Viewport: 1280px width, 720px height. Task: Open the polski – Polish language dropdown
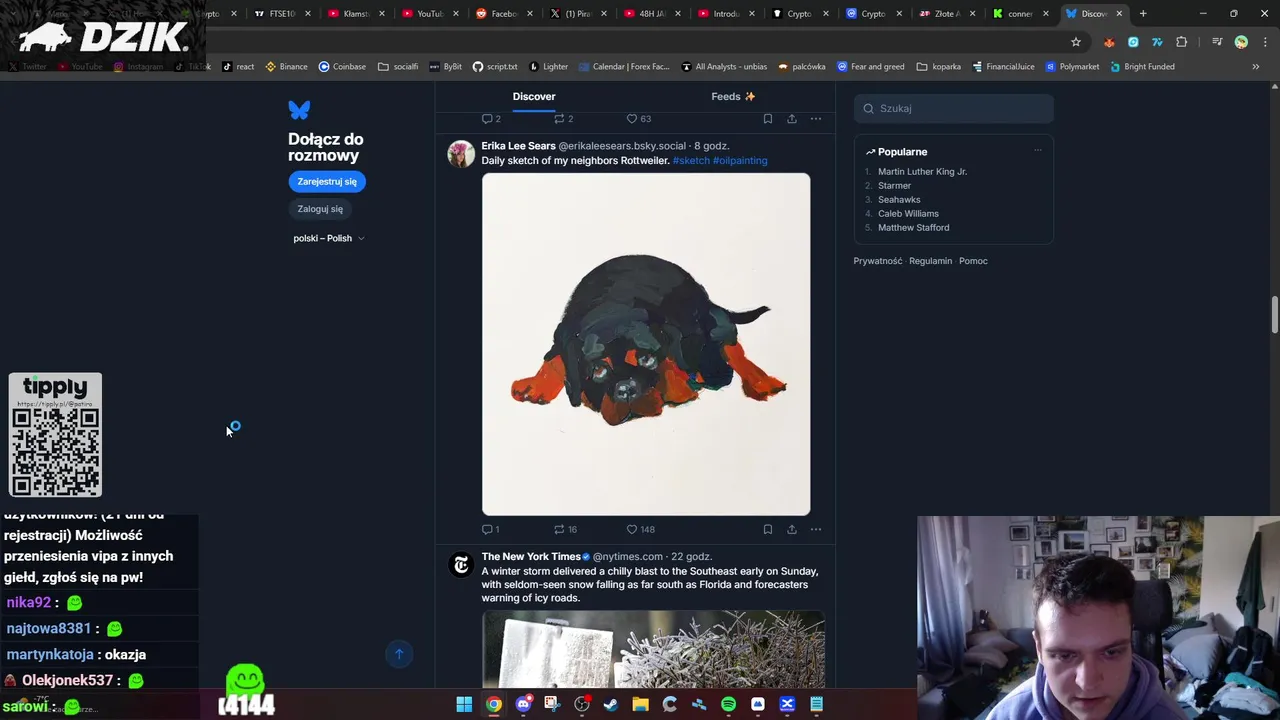[x=329, y=238]
